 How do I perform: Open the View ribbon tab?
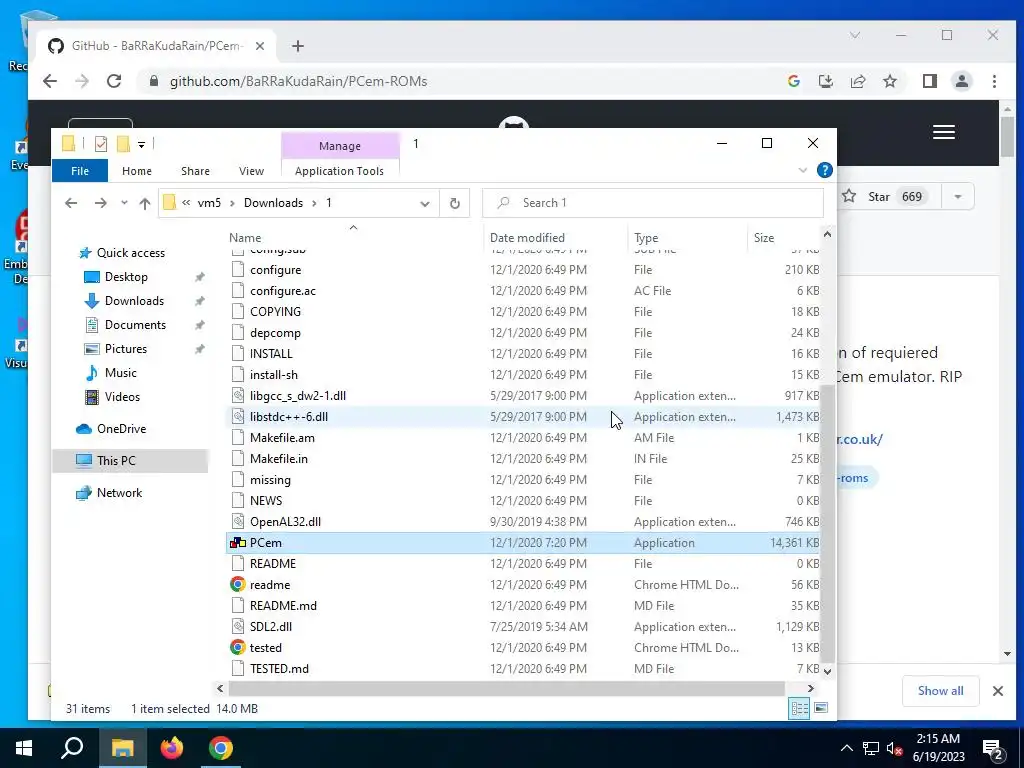pyautogui.click(x=251, y=171)
